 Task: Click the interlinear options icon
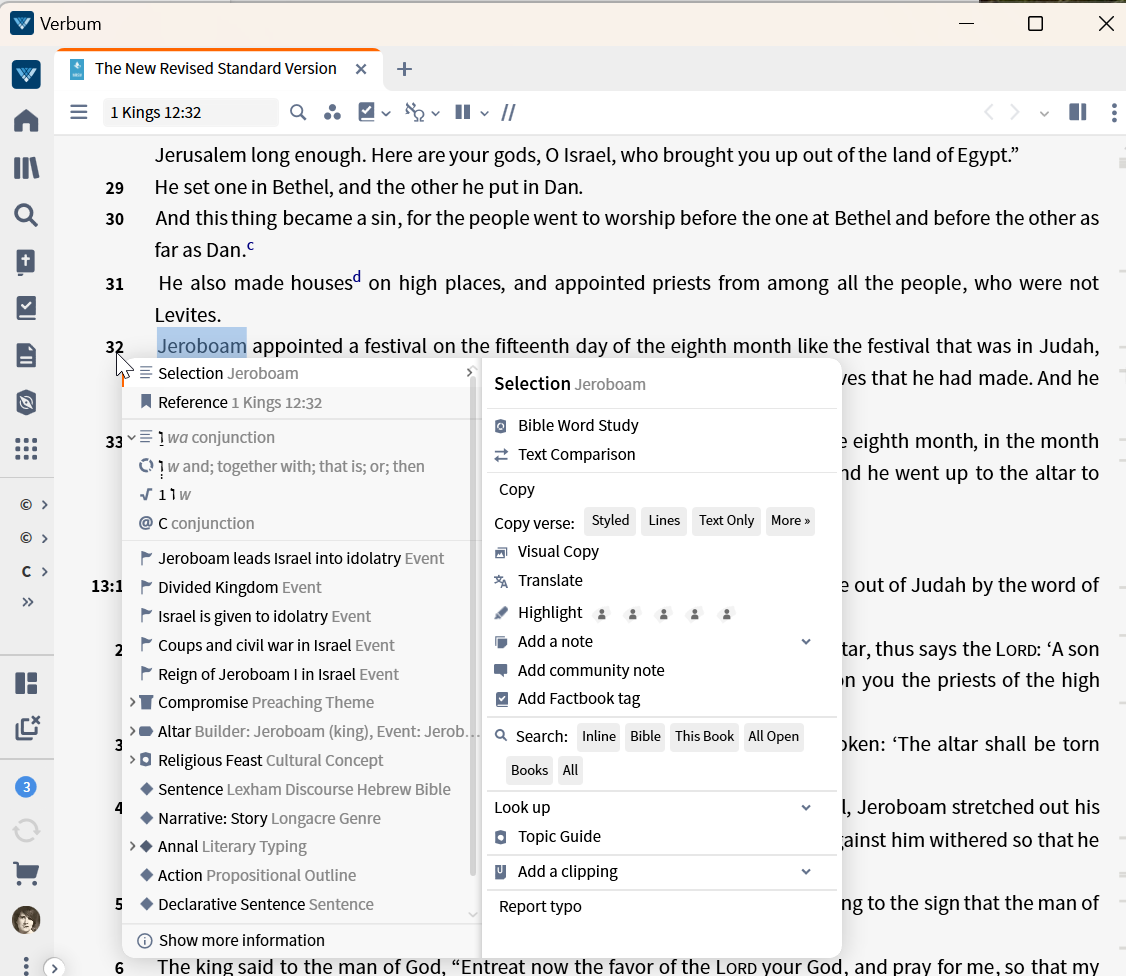[x=415, y=112]
